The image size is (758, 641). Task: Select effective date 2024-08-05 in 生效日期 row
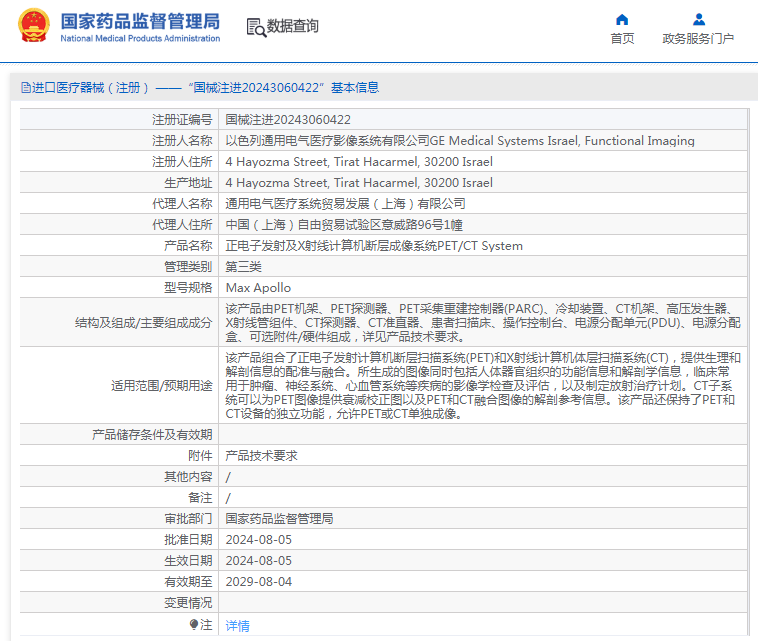click(x=259, y=561)
